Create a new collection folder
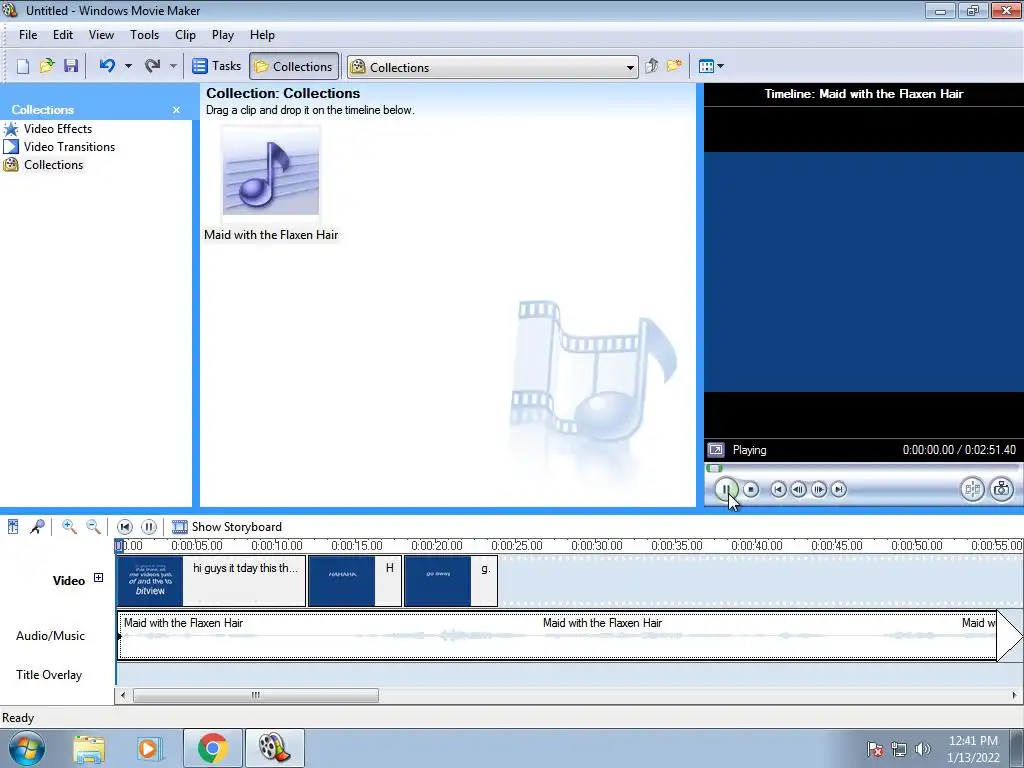1024x768 pixels. [x=674, y=66]
